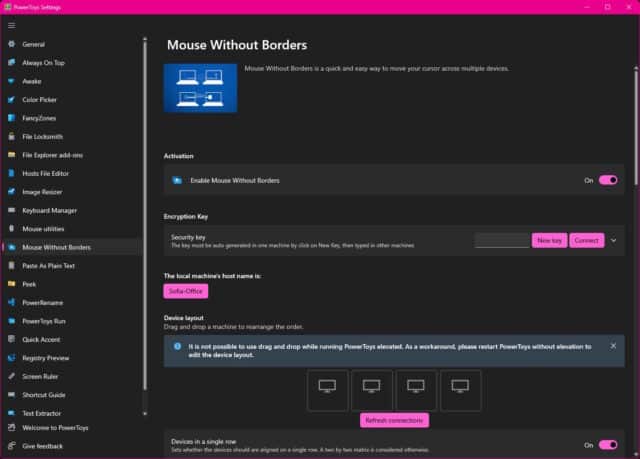Click the Image Resizer icon

click(11, 192)
